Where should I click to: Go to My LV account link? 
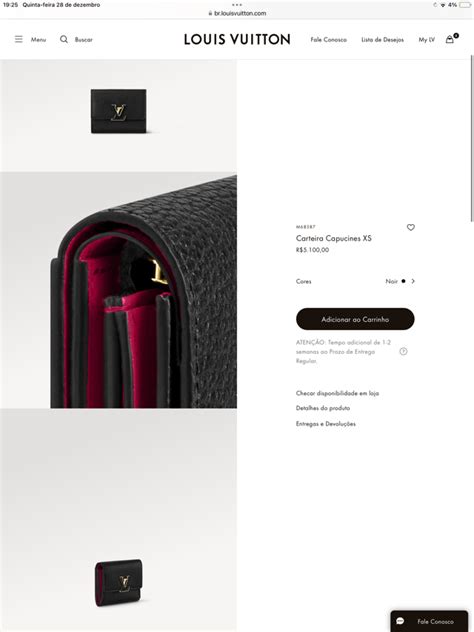tap(426, 40)
